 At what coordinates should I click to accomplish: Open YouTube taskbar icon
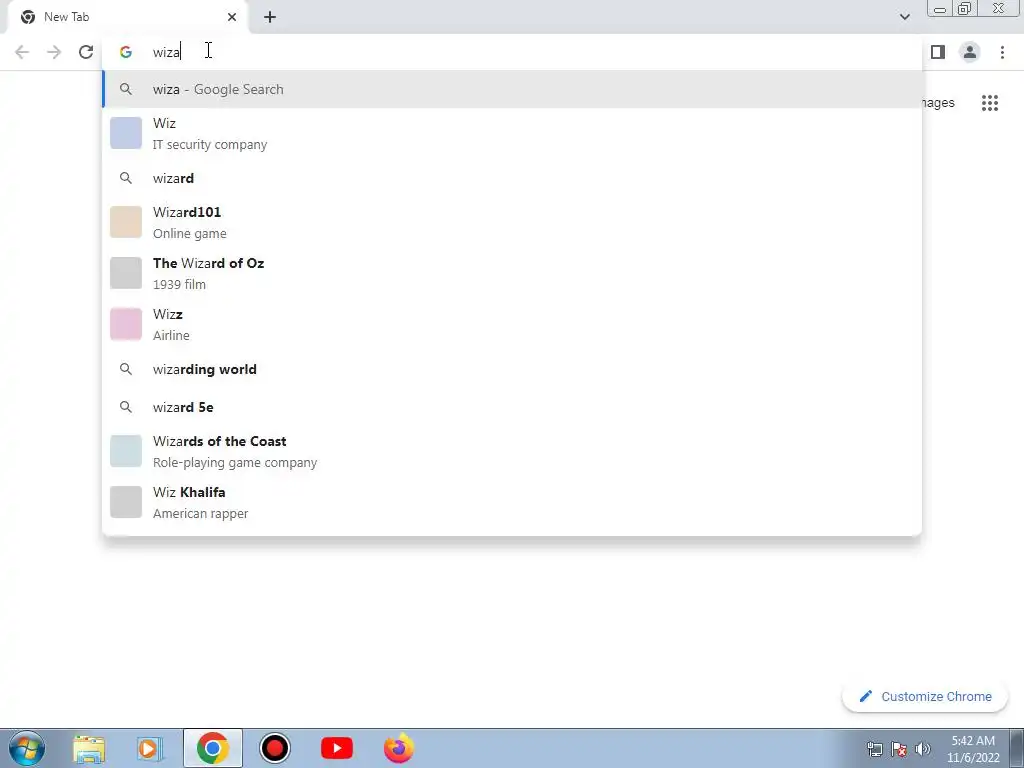tap(337, 748)
